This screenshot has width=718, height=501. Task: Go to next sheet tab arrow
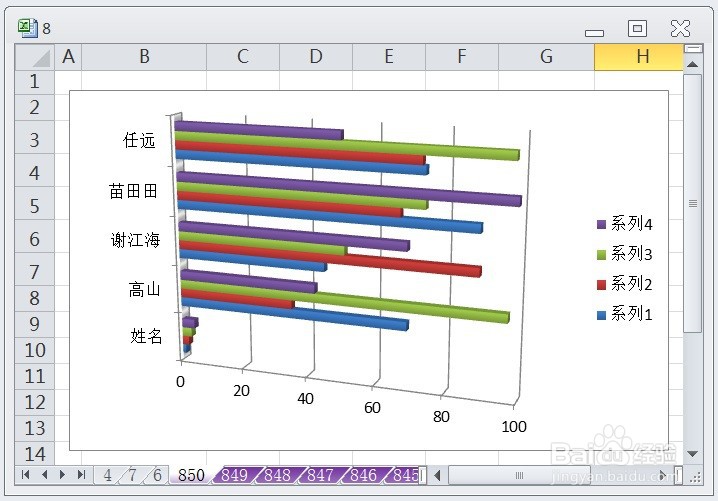(x=62, y=474)
